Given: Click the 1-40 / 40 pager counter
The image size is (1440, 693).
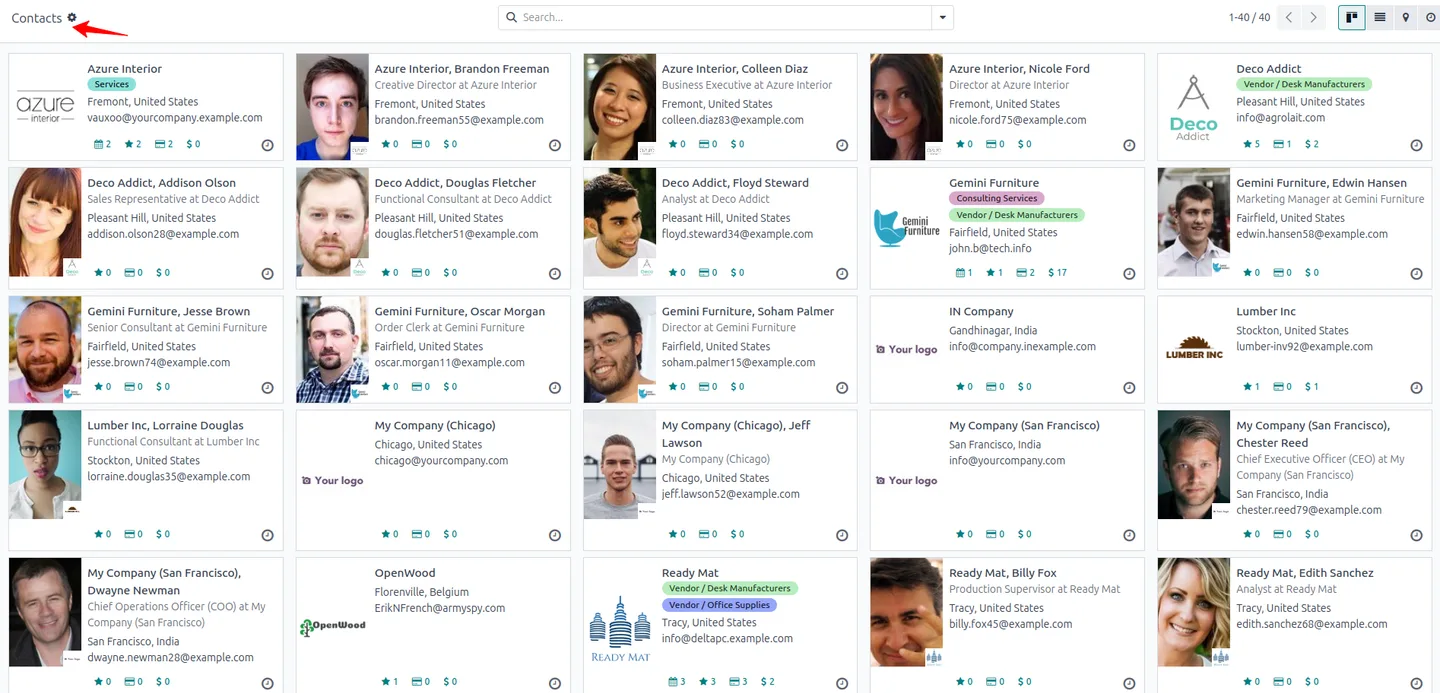Looking at the screenshot, I should pos(1249,17).
